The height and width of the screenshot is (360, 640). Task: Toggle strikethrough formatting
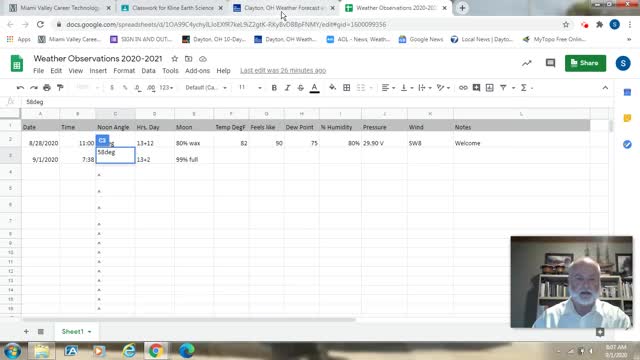point(300,88)
